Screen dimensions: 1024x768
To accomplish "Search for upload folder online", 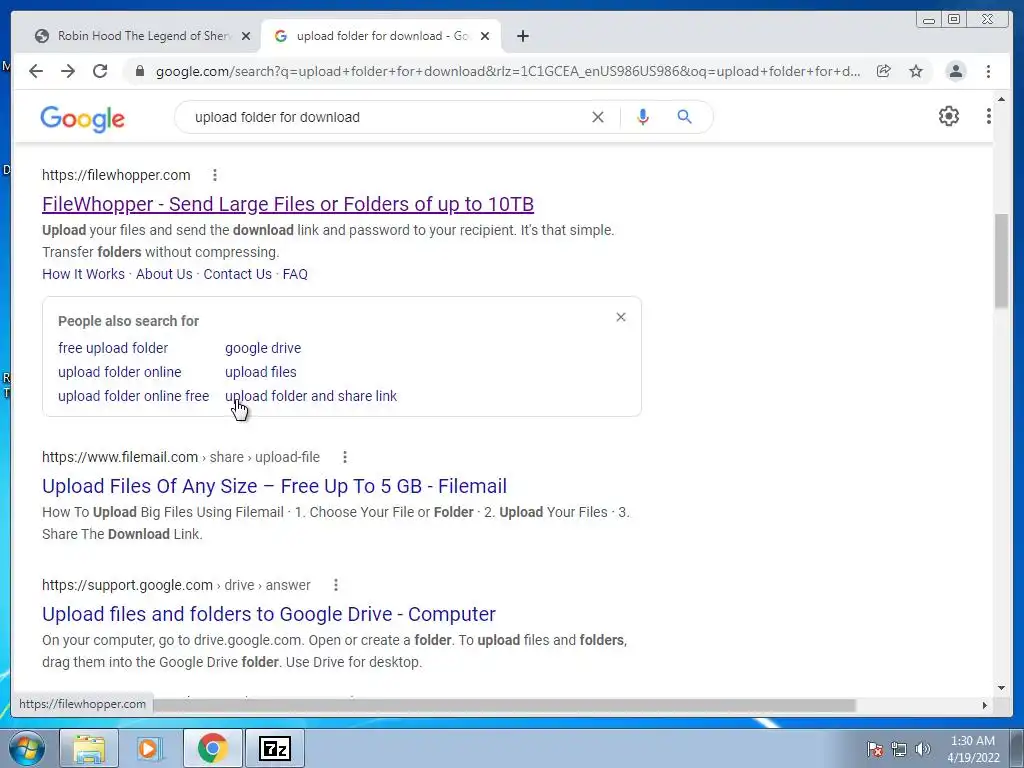I will [x=120, y=372].
